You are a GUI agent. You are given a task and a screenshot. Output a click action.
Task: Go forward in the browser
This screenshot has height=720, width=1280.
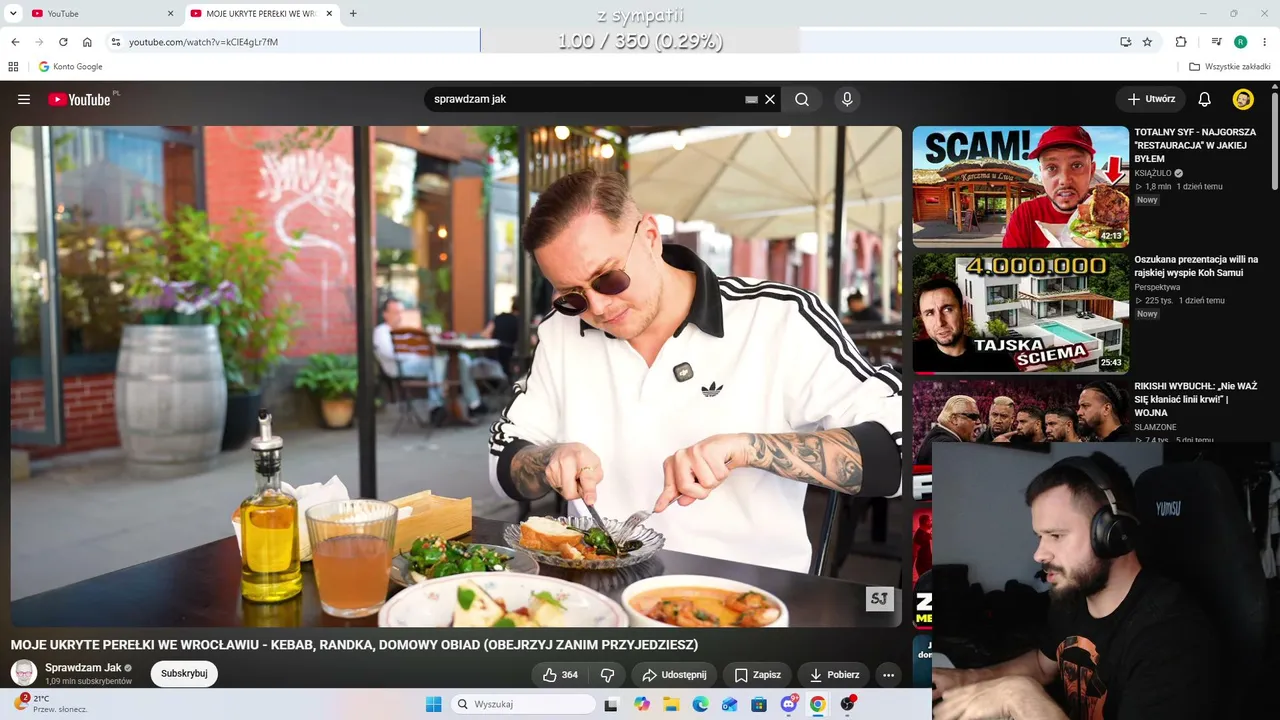39,42
